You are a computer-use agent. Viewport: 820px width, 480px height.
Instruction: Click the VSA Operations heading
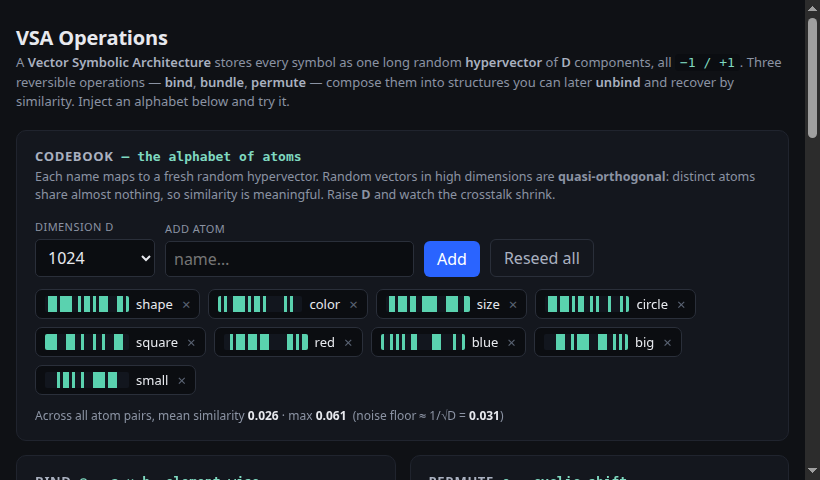pyautogui.click(x=92, y=38)
